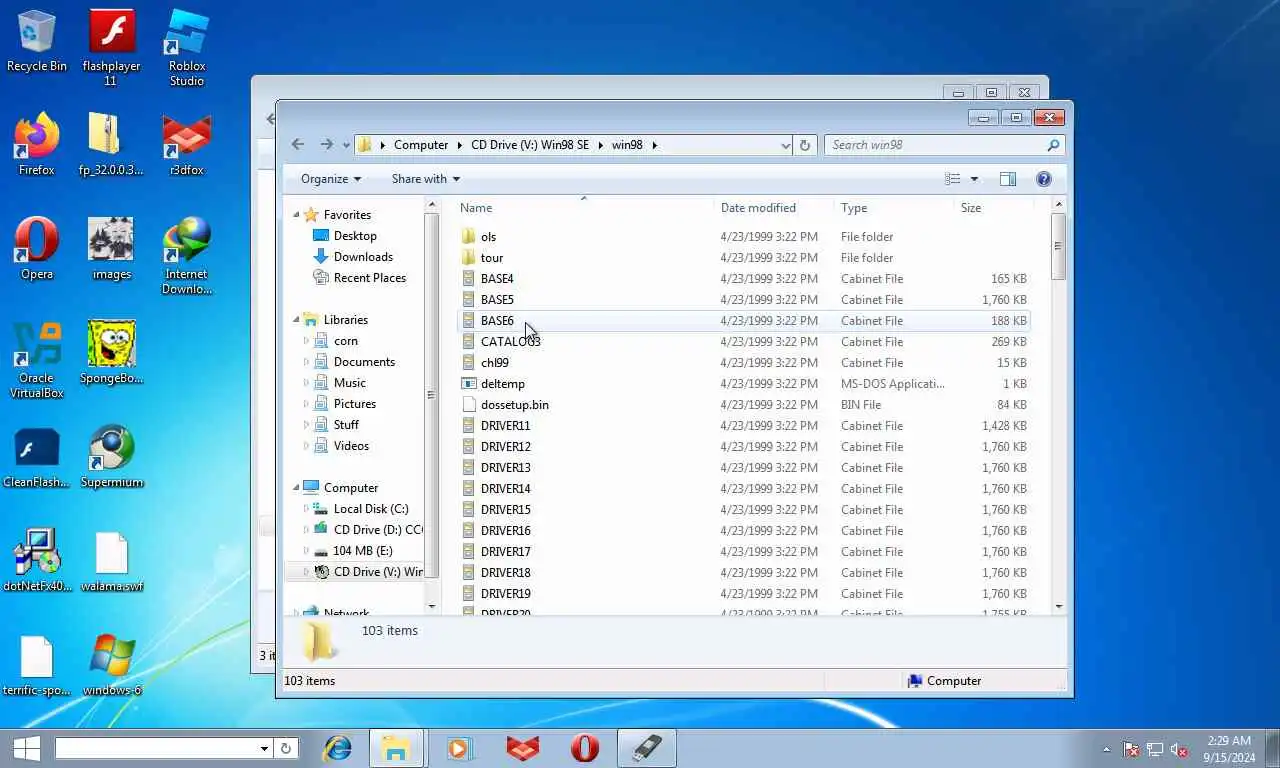The width and height of the screenshot is (1280, 768).
Task: Click the volume muted tray icon
Action: pyautogui.click(x=1179, y=749)
